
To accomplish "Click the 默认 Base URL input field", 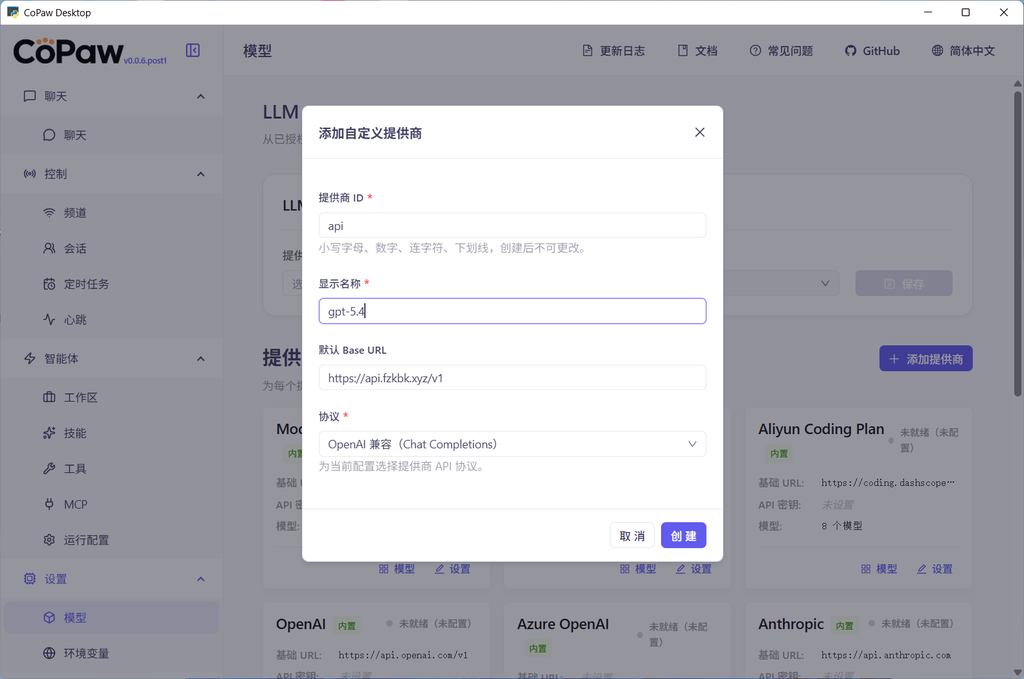I will 512,377.
